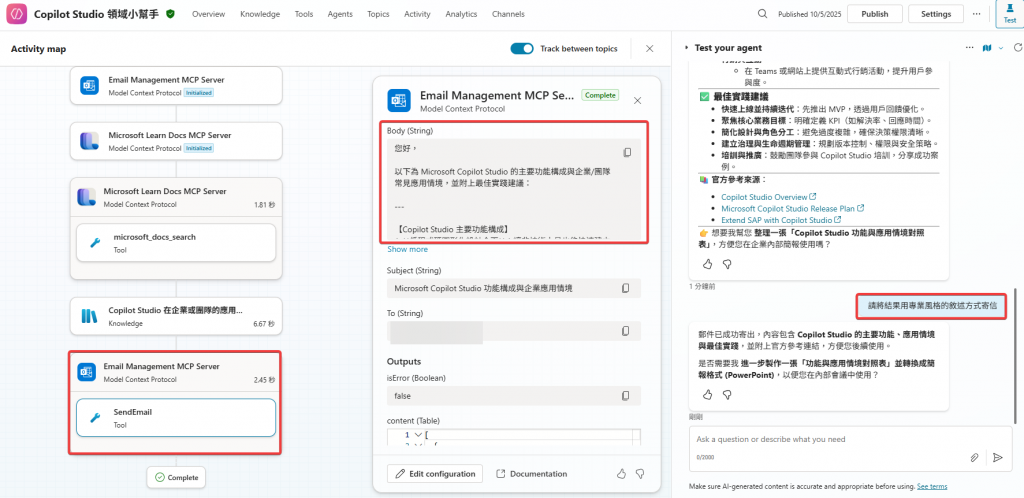Click the test chat vertical scrollbar
The image size is (1024, 498).
coord(1015,356)
